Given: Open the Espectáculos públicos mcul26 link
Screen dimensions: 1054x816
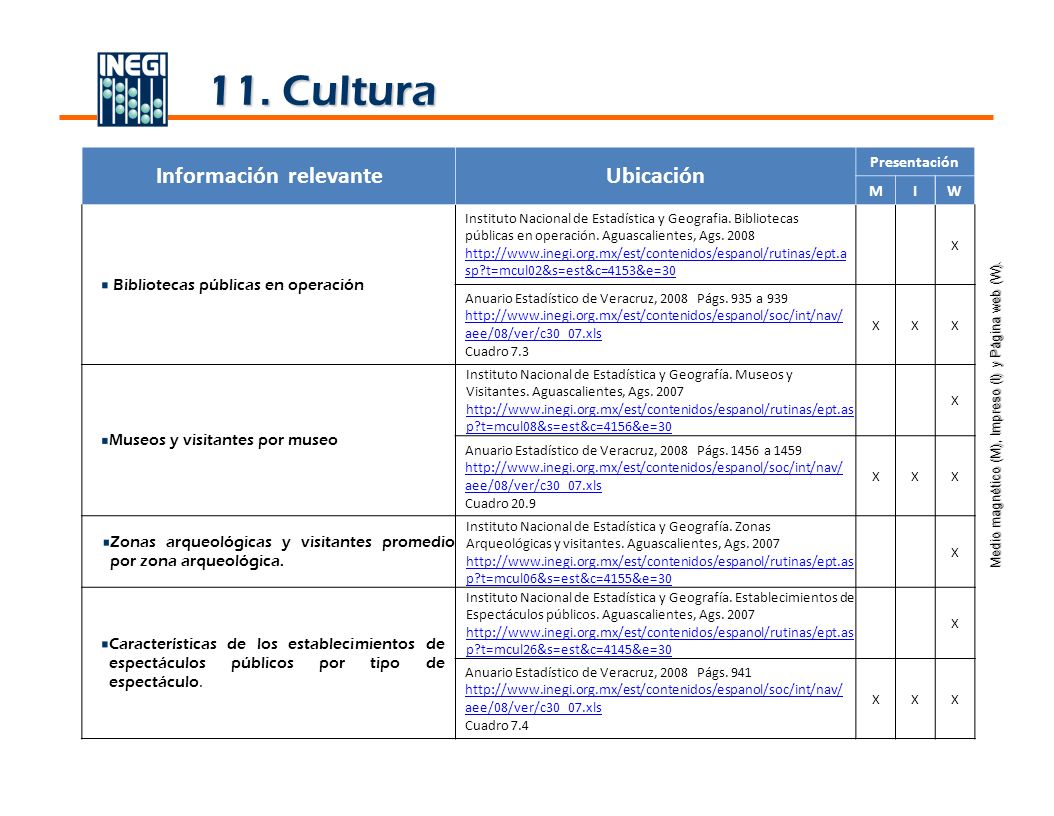Looking at the screenshot, I should (659, 641).
